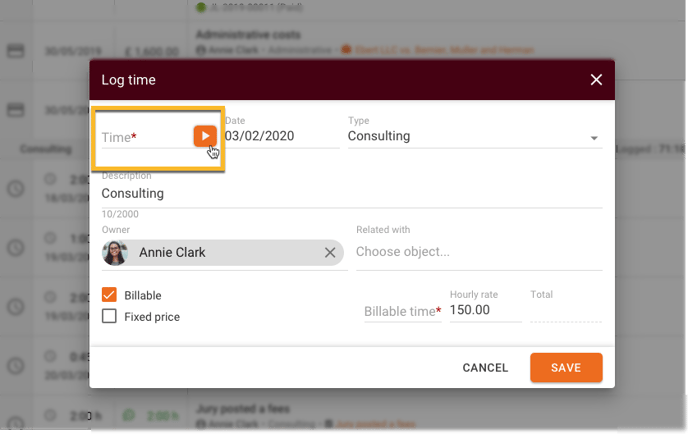Open the Type dropdown arrow

pyautogui.click(x=594, y=138)
